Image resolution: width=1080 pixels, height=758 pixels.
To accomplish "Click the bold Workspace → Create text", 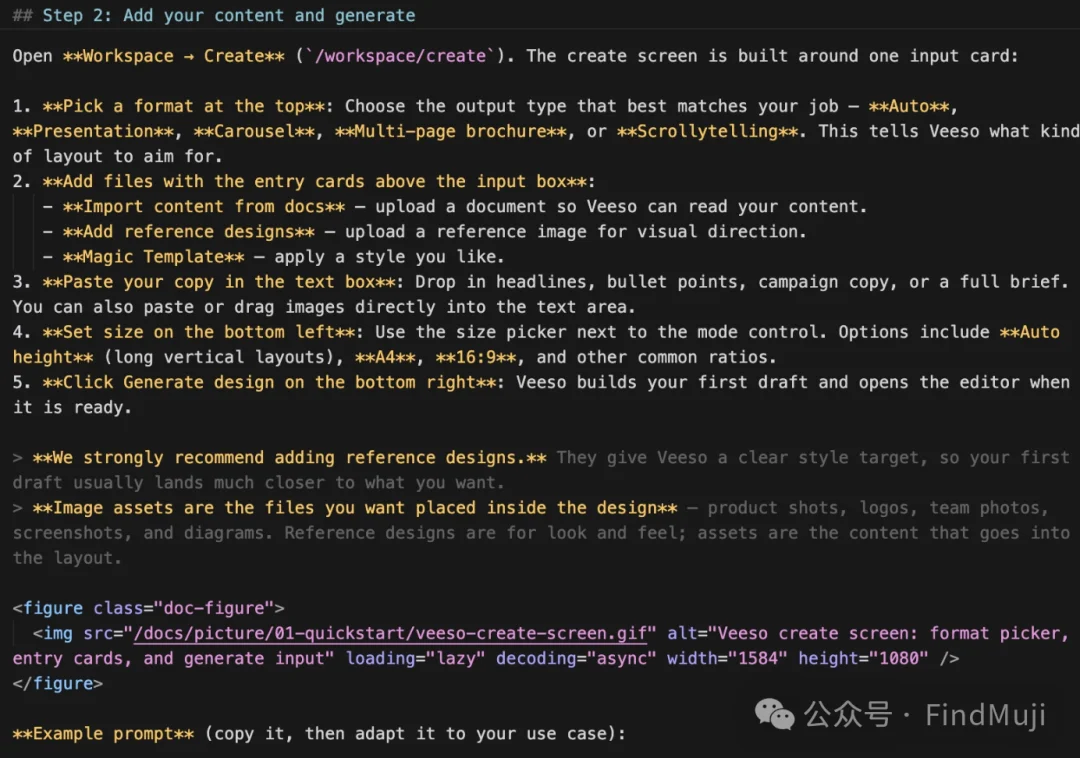I will (x=174, y=56).
